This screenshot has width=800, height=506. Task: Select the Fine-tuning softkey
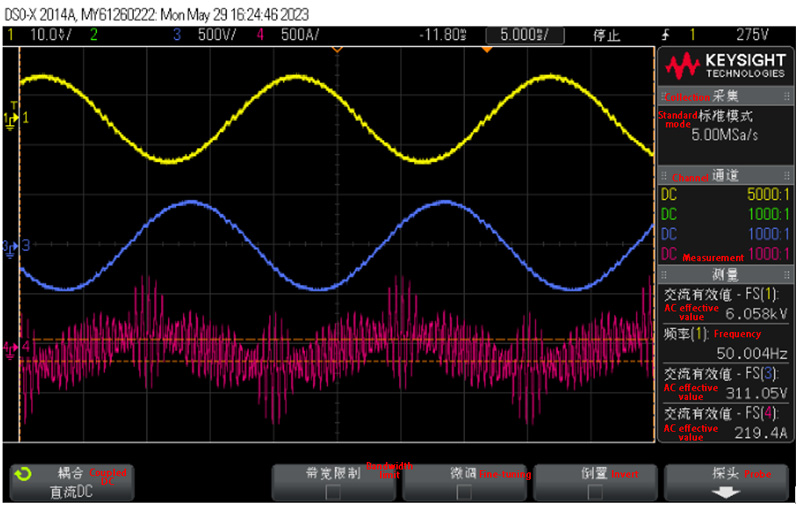pos(464,483)
